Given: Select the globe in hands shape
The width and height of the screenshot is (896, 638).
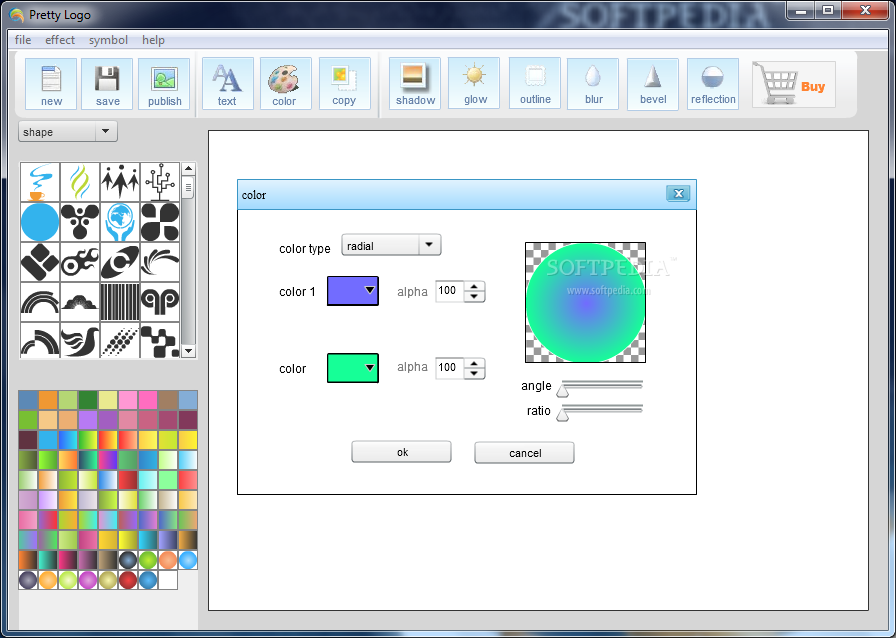Looking at the screenshot, I should point(120,222).
